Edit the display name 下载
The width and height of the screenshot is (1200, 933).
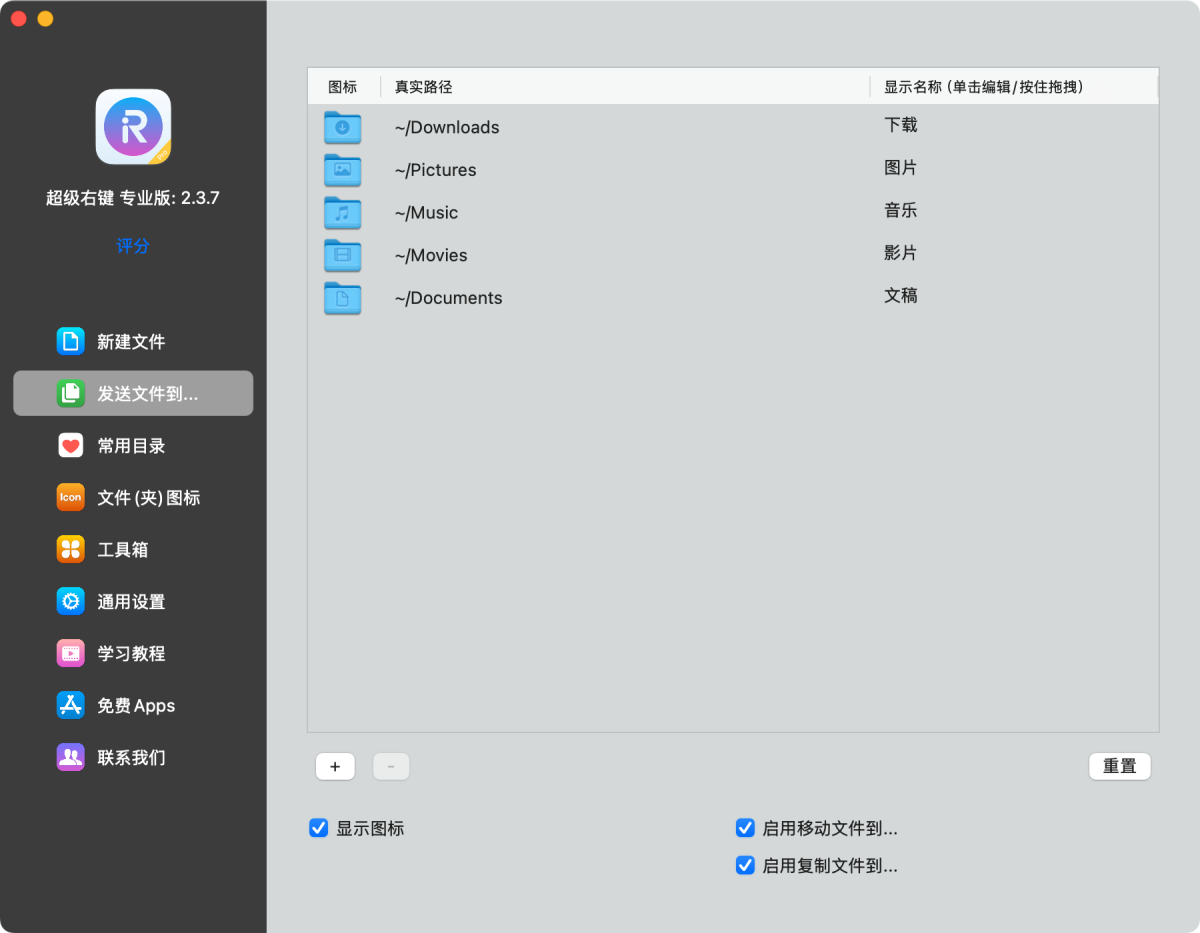pyautogui.click(x=901, y=125)
